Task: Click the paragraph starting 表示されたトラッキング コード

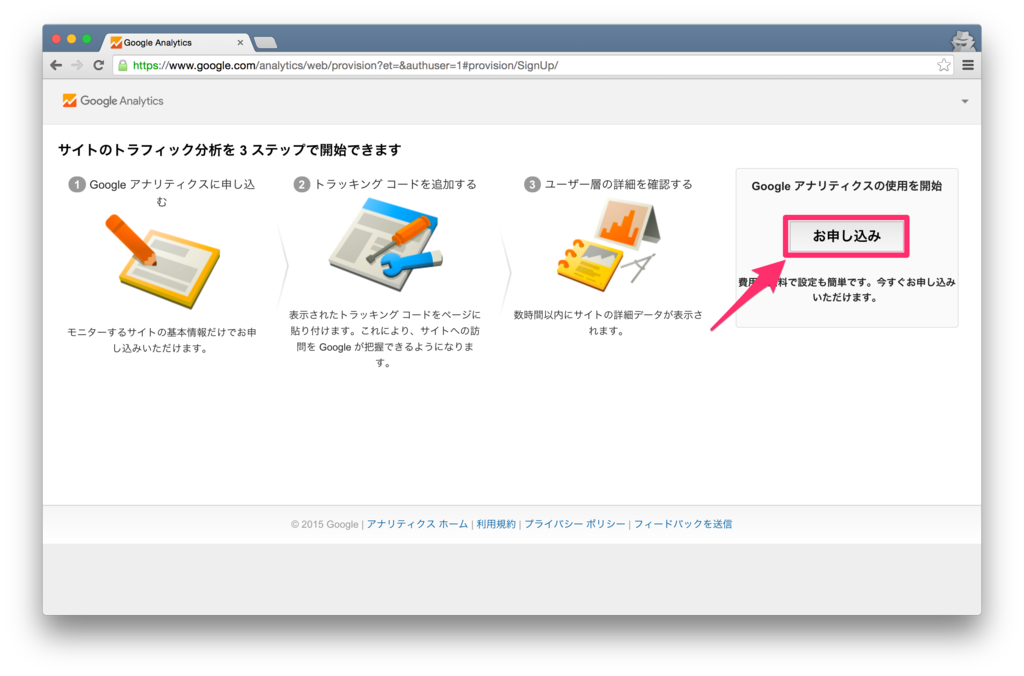Action: click(x=385, y=338)
